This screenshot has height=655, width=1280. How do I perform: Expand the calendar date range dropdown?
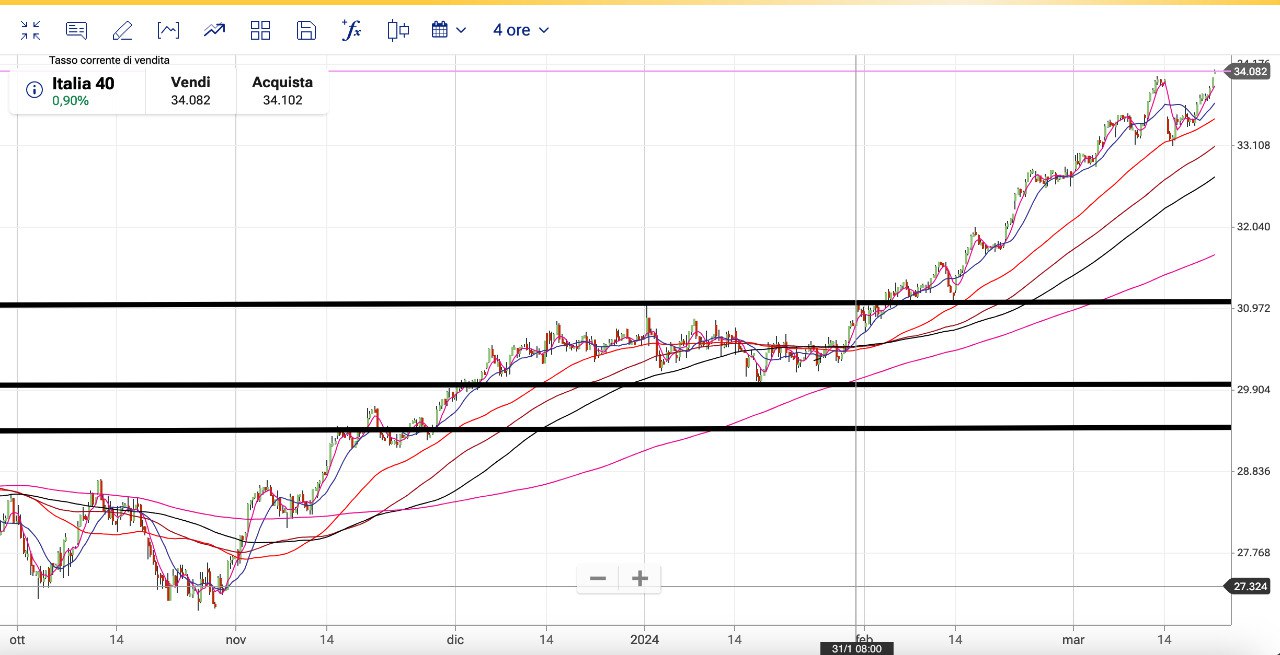tap(449, 30)
